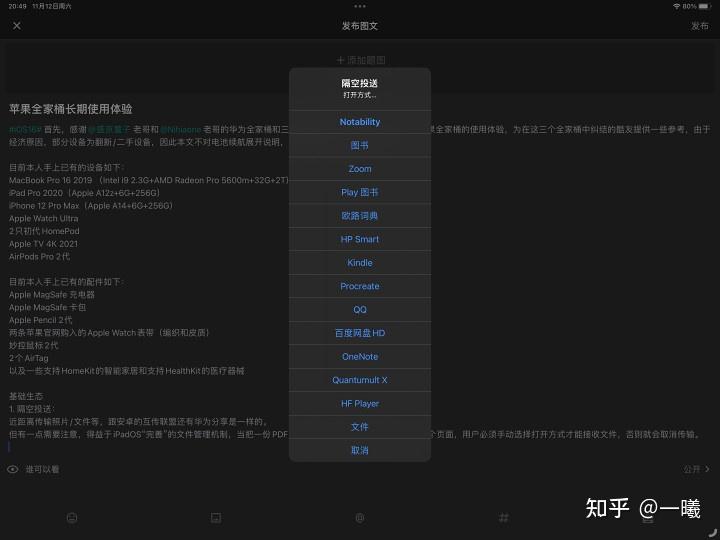Save to 文件 app
The width and height of the screenshot is (720, 540).
360,427
